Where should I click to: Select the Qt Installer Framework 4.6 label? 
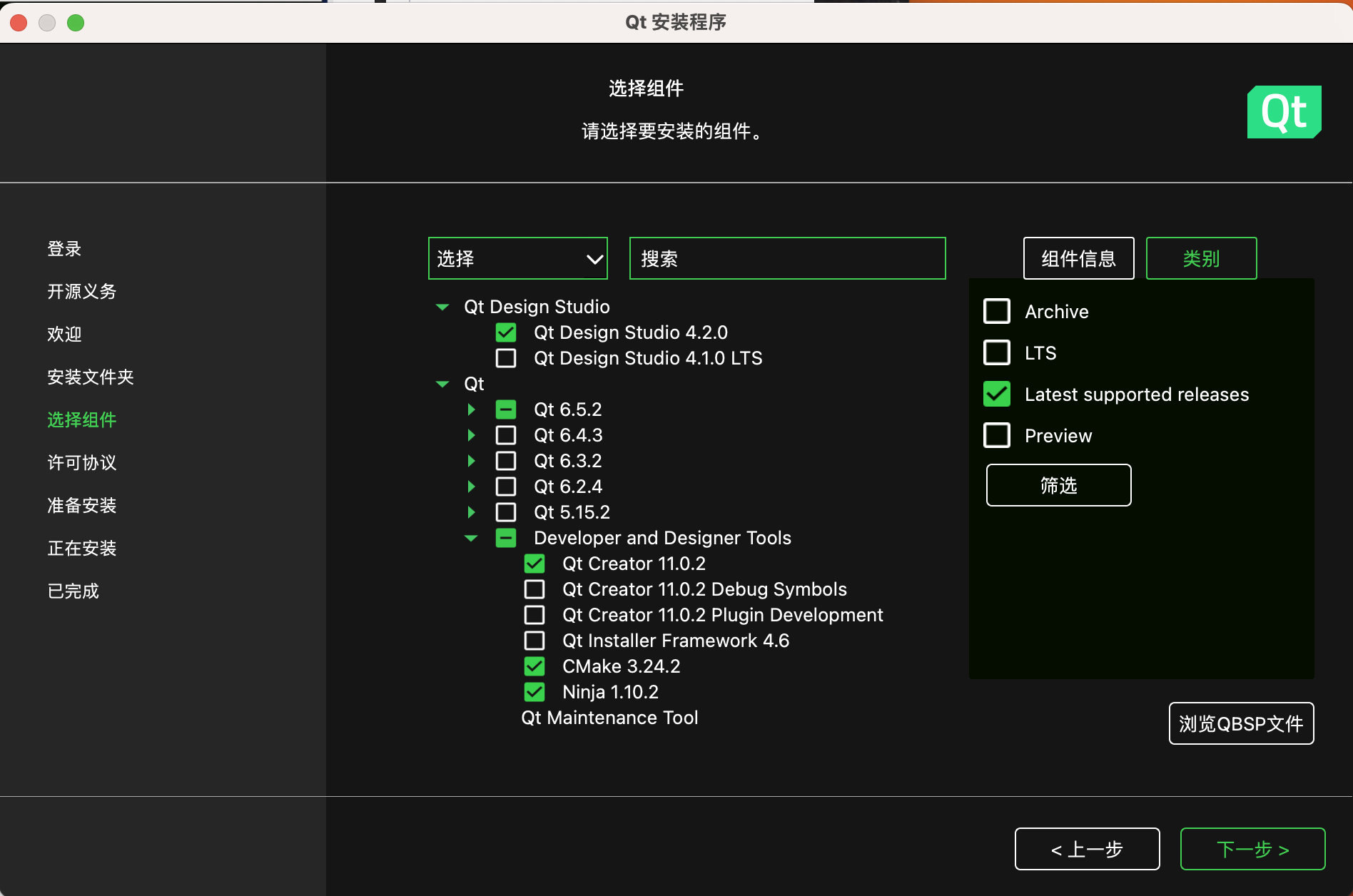click(676, 641)
